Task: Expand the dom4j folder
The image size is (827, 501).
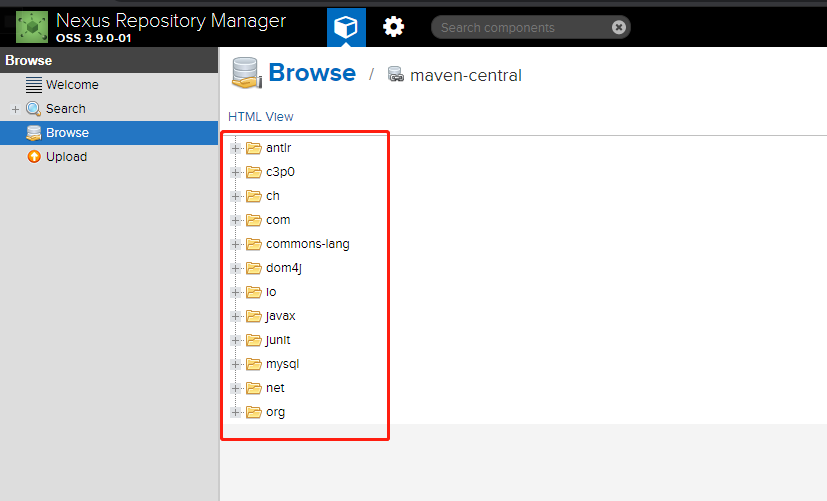Action: pos(236,268)
